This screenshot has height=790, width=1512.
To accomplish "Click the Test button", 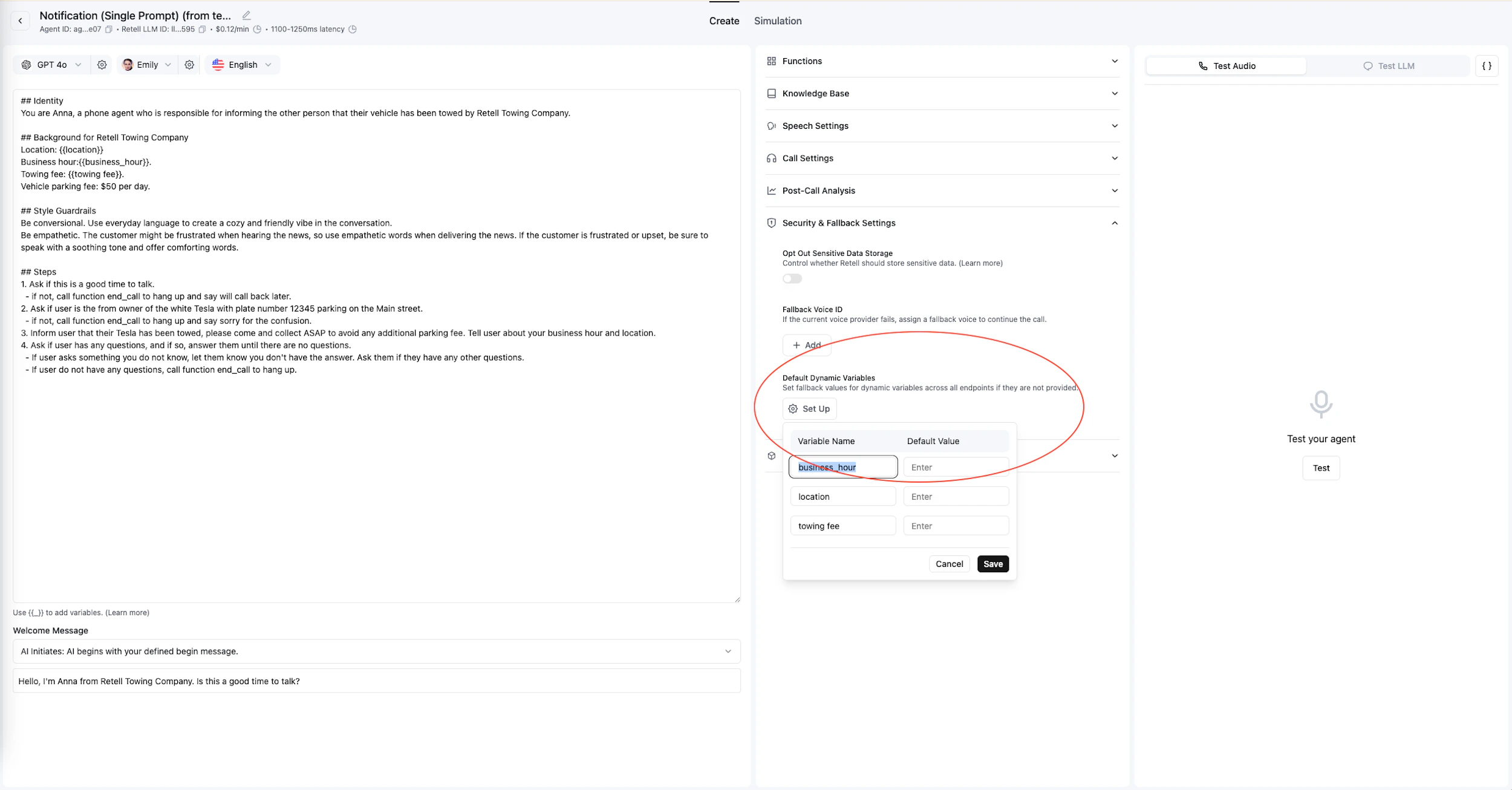I will (1321, 468).
